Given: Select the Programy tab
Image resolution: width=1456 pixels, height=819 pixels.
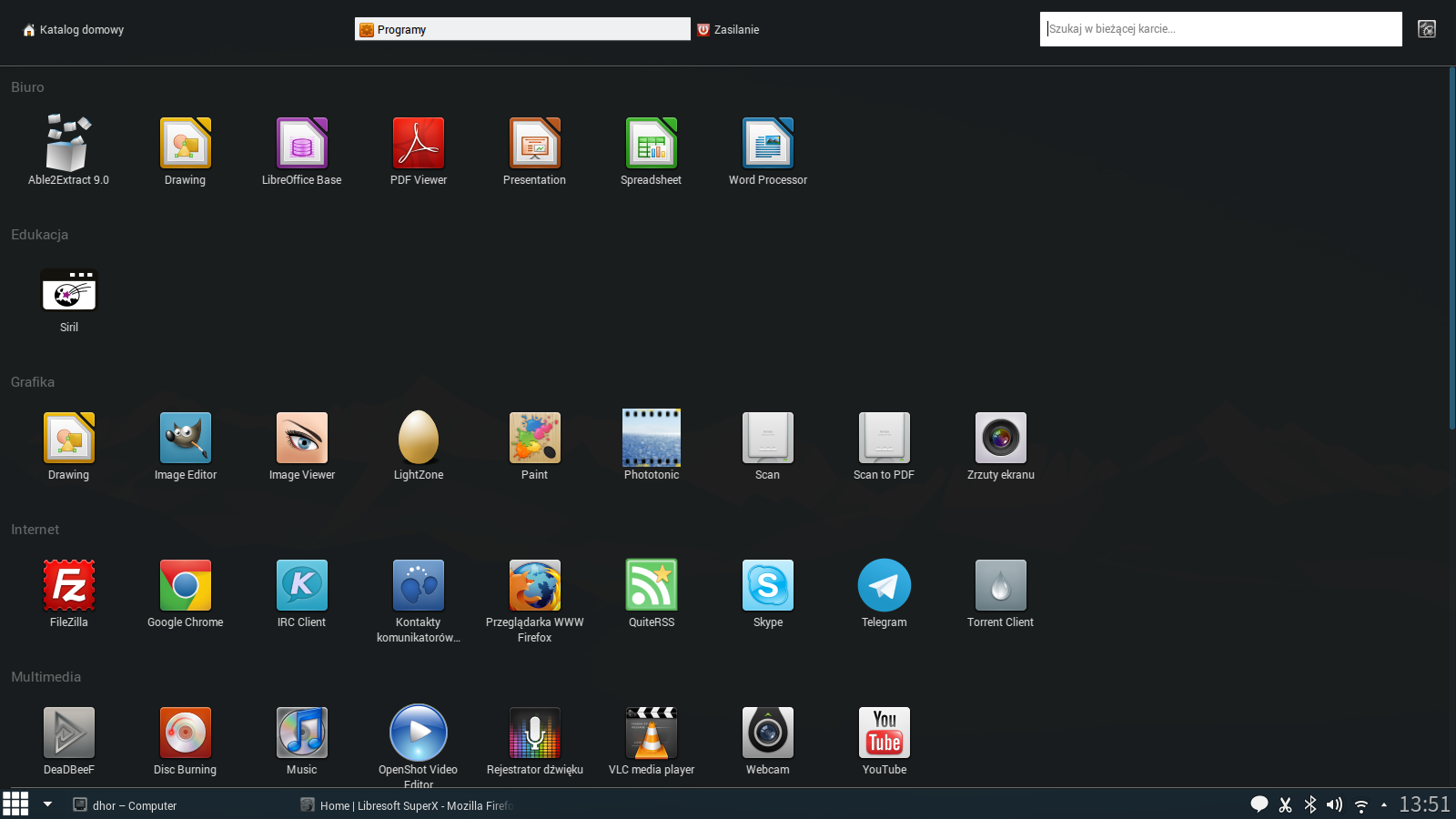Looking at the screenshot, I should click(x=522, y=30).
